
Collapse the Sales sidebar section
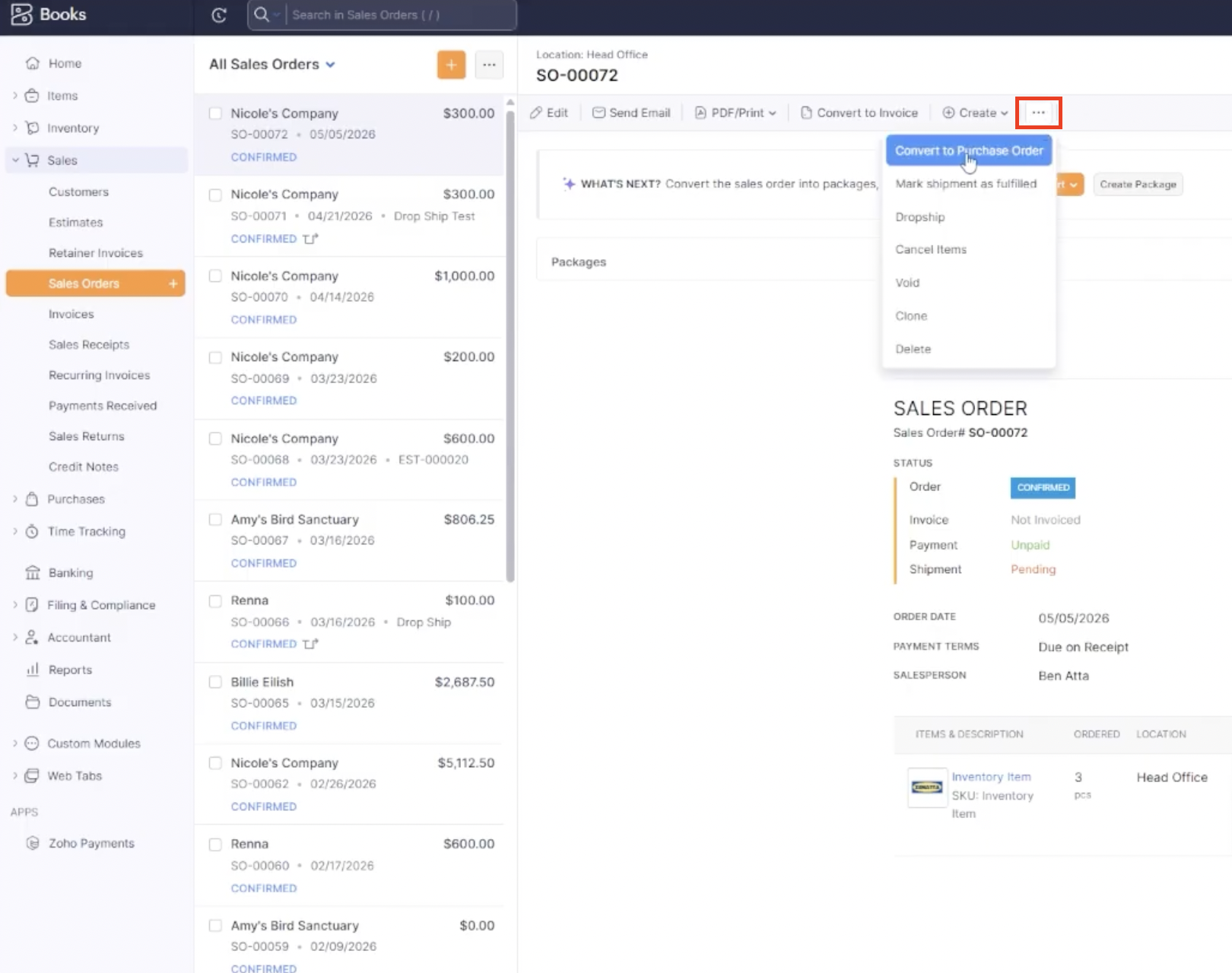[14, 160]
